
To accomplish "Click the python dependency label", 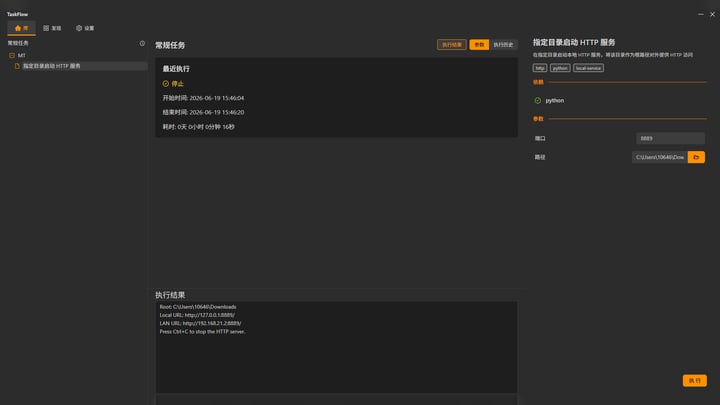I will click(x=555, y=101).
